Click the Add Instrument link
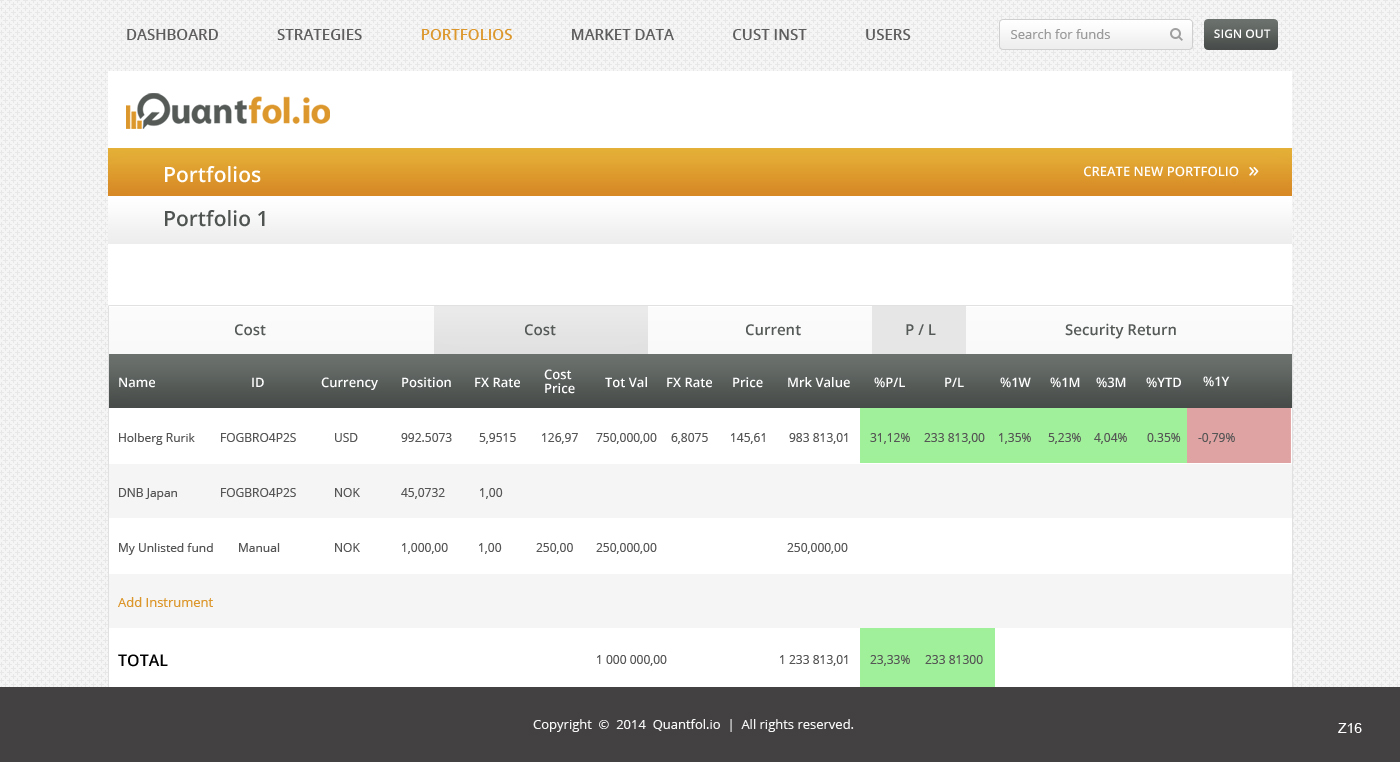1400x762 pixels. point(166,603)
